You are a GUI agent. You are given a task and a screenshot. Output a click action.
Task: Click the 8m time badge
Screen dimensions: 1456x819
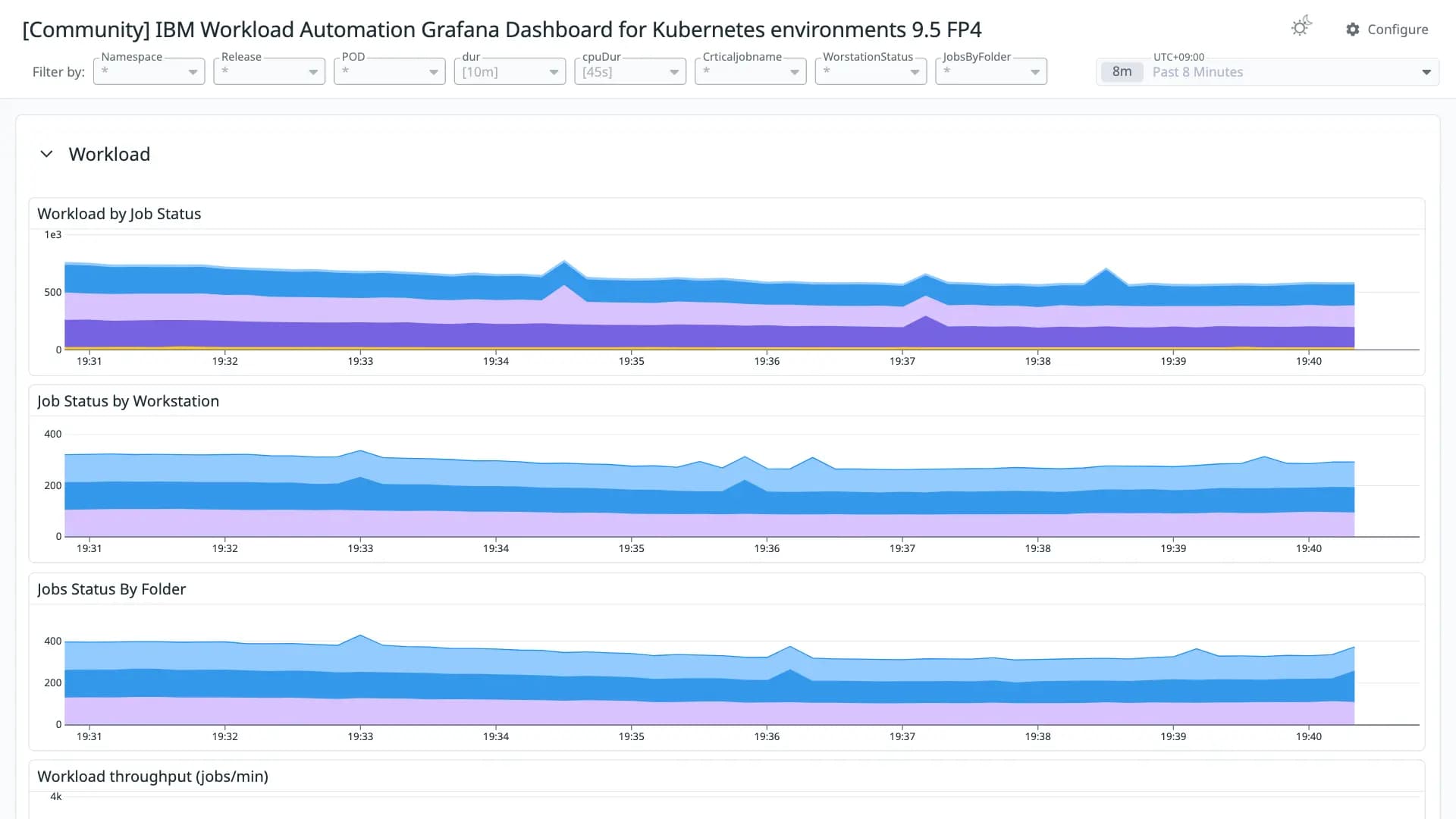(1122, 72)
